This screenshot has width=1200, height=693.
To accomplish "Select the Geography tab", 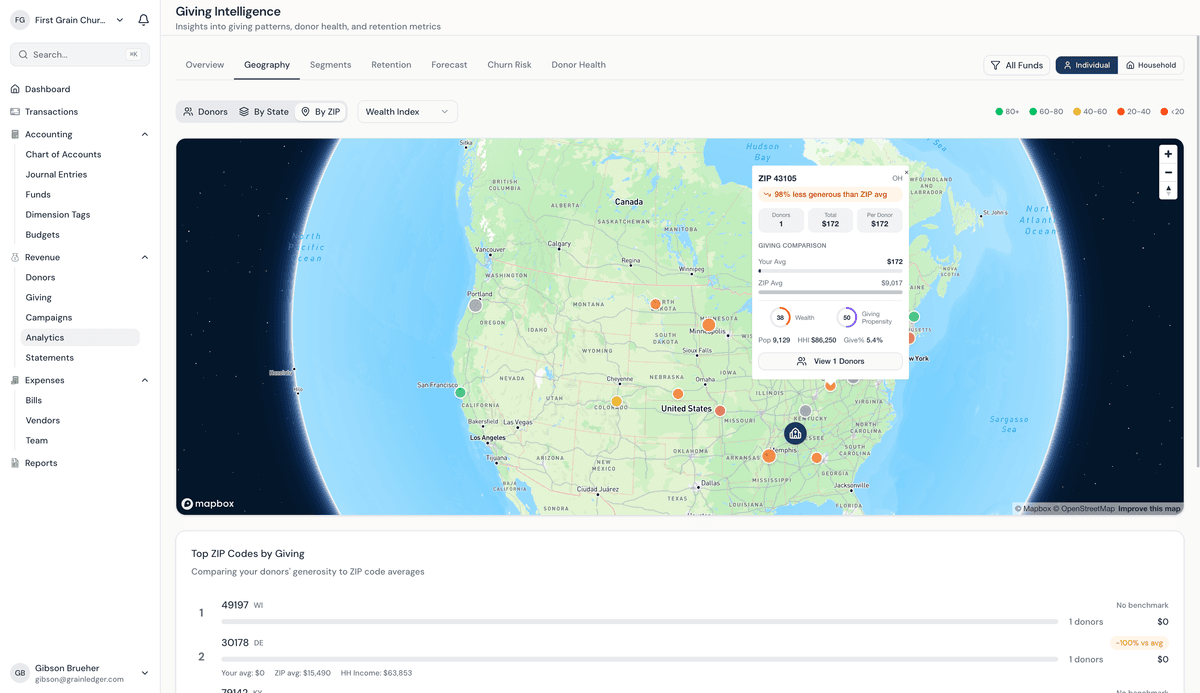I will click(267, 65).
